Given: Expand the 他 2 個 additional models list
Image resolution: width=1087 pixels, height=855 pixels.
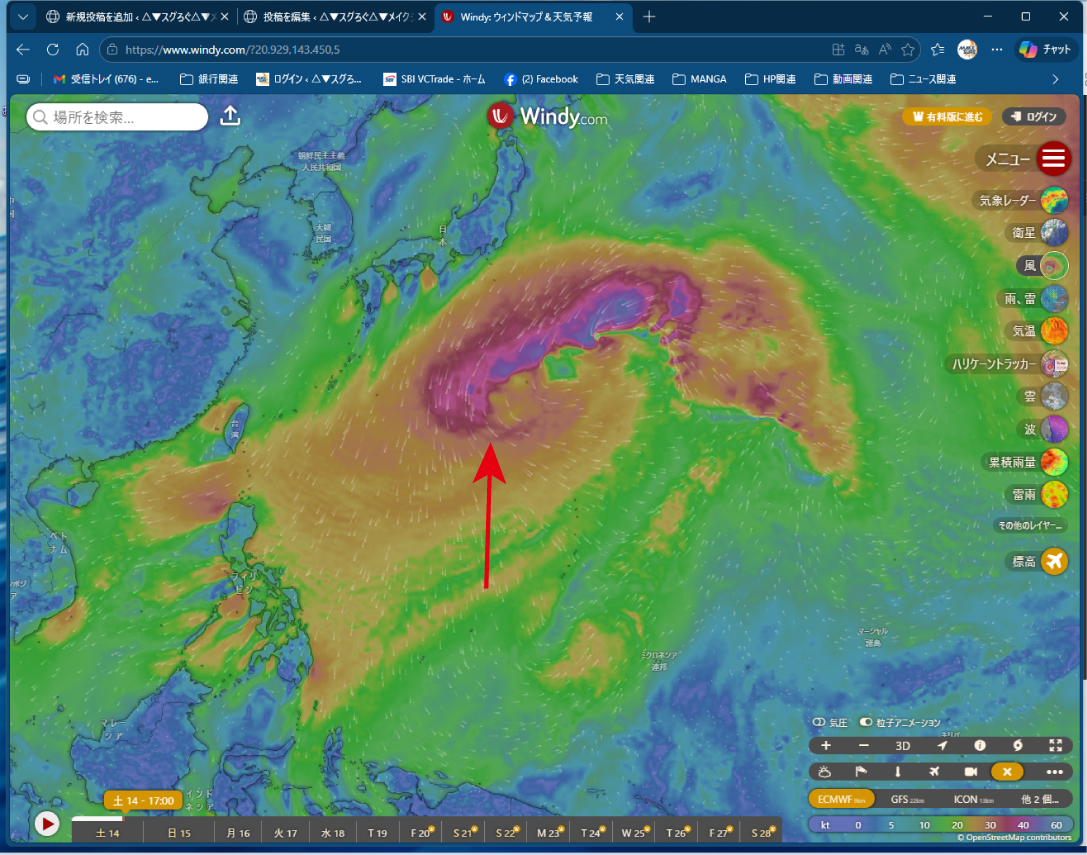Looking at the screenshot, I should point(1038,799).
